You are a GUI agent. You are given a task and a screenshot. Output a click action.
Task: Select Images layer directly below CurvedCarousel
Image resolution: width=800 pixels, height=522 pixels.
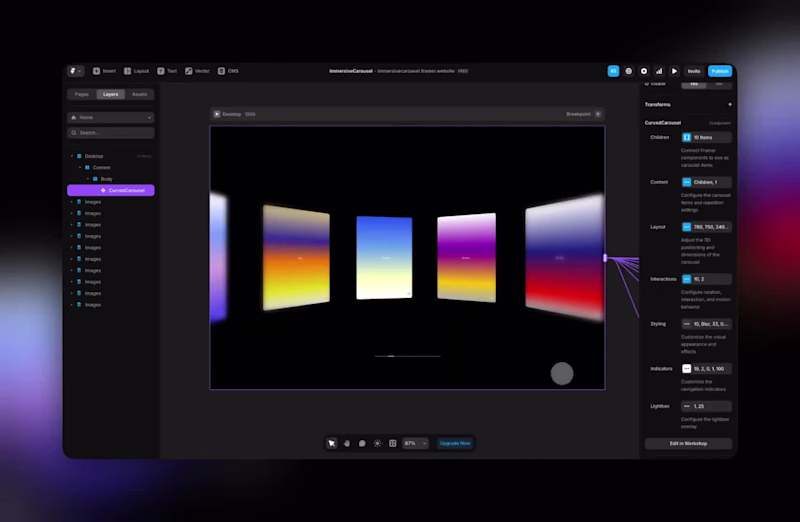coord(111,202)
